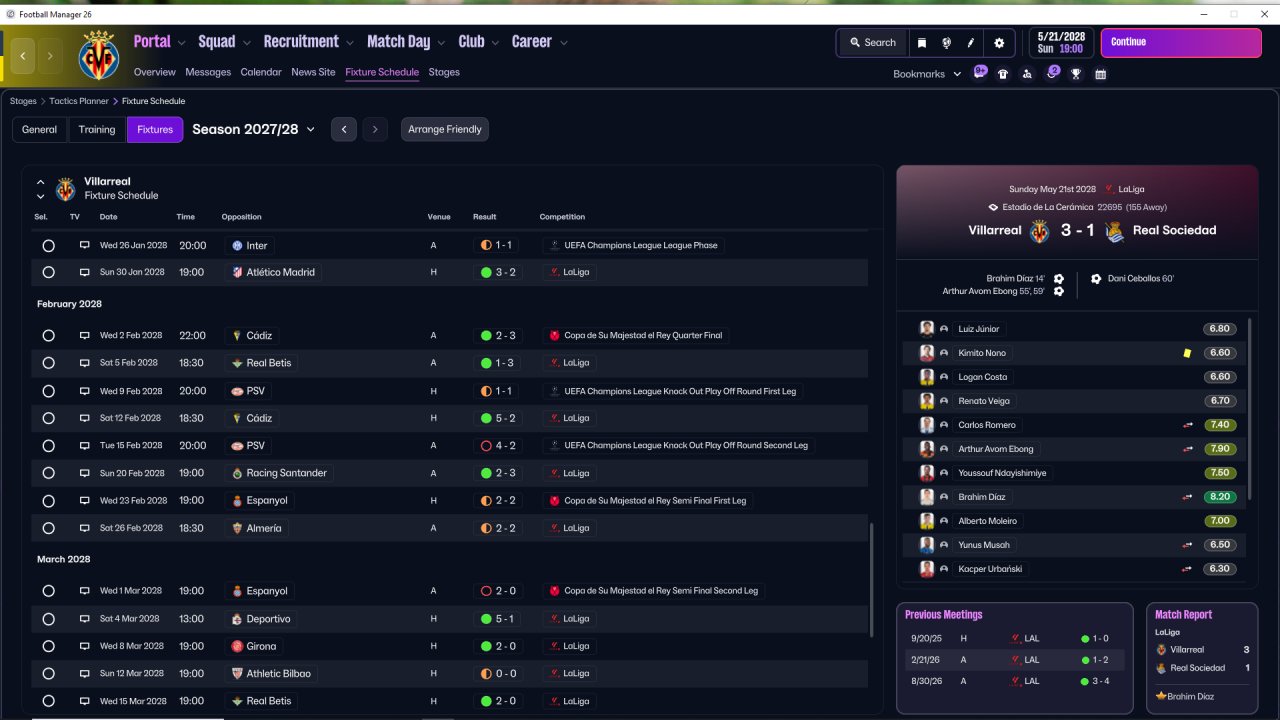Image resolution: width=1280 pixels, height=720 pixels.
Task: Select the Atlético Madrid fixture radio button
Action: 48,272
